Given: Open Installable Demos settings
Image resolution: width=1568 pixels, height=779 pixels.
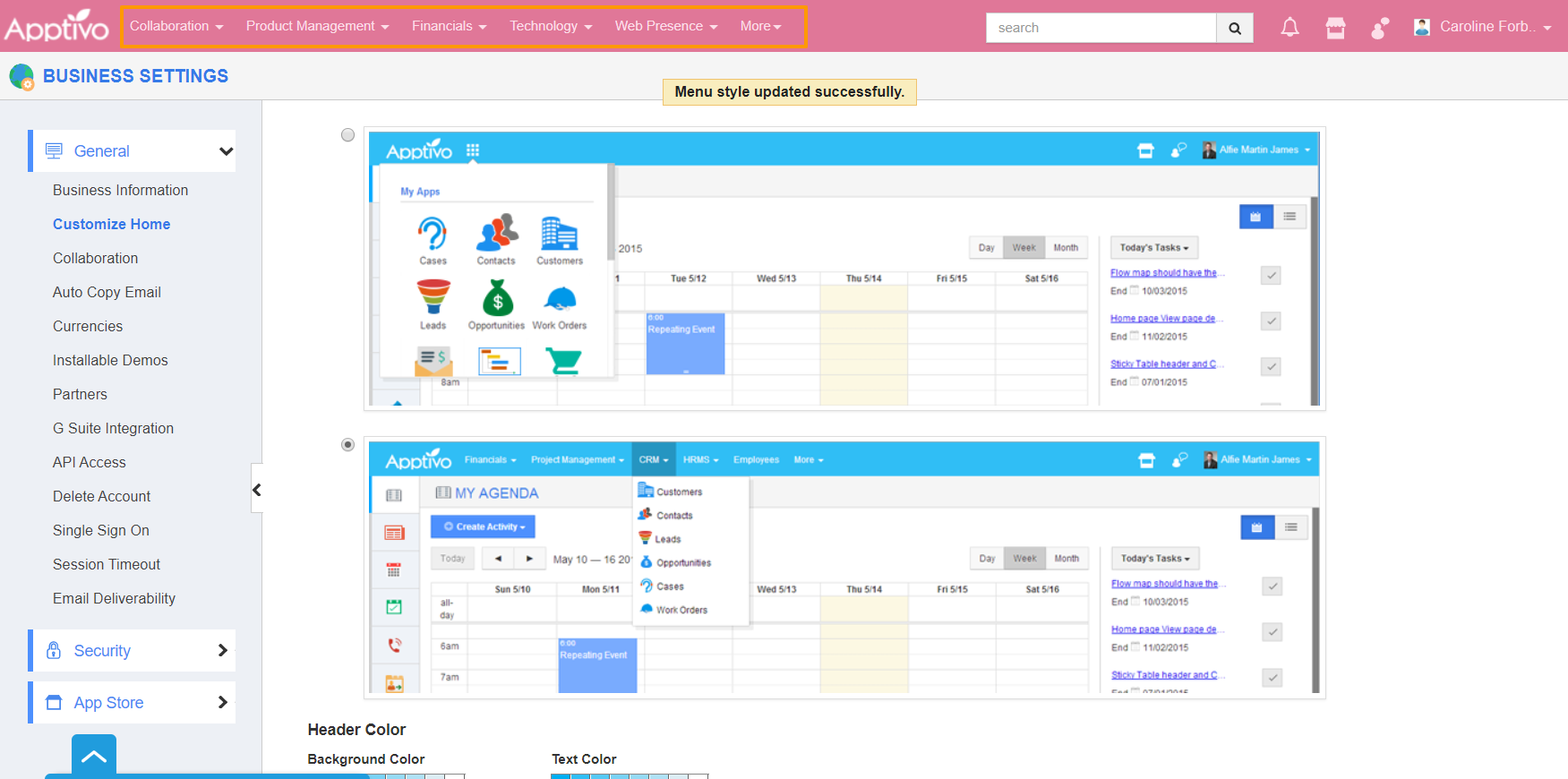Looking at the screenshot, I should [110, 360].
